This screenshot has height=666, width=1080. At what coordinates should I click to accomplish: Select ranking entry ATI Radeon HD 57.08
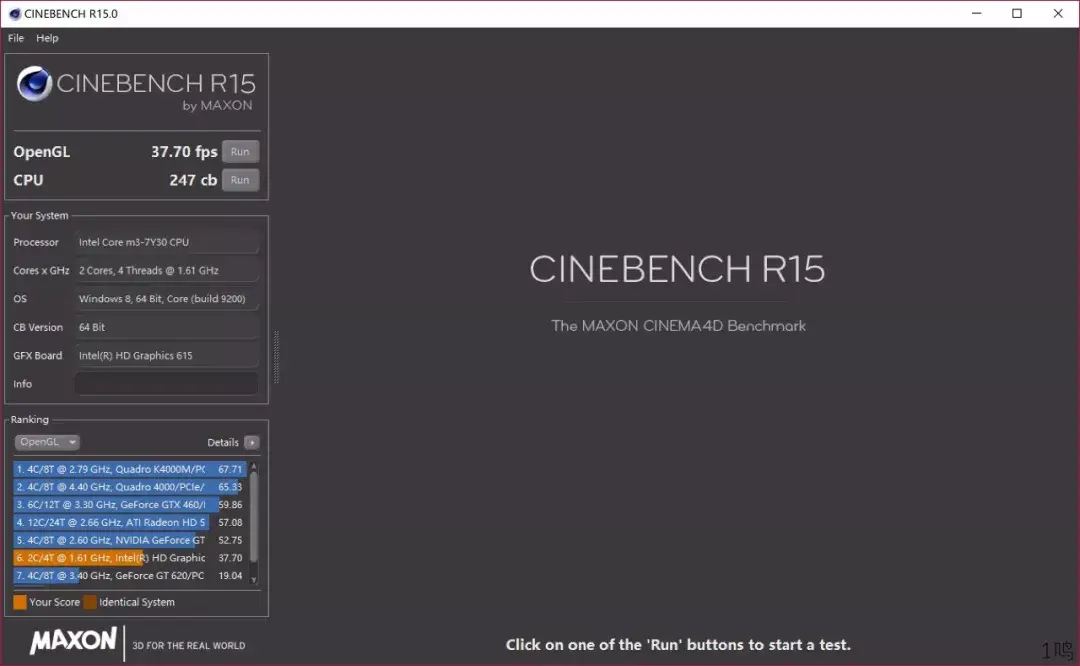point(129,523)
